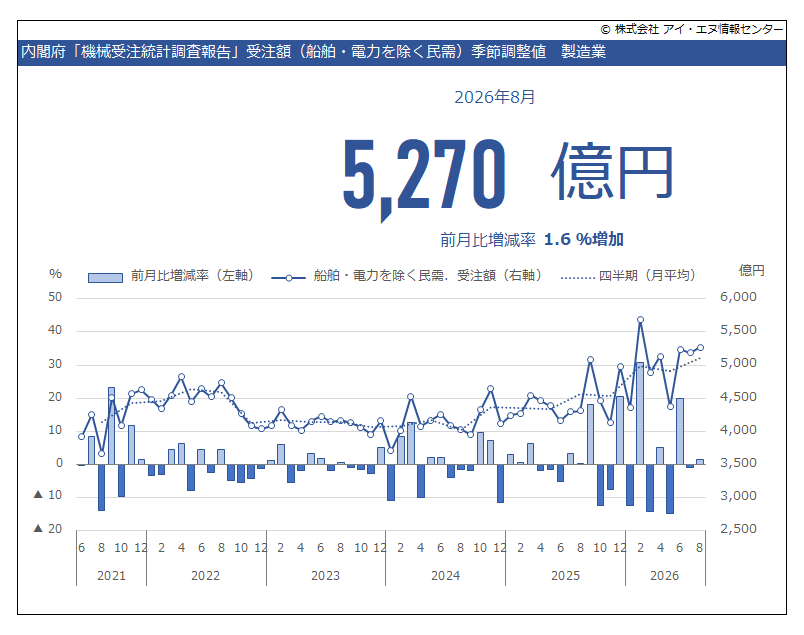Click the right axis value 6,000
This screenshot has width=804, height=635.
(x=738, y=296)
